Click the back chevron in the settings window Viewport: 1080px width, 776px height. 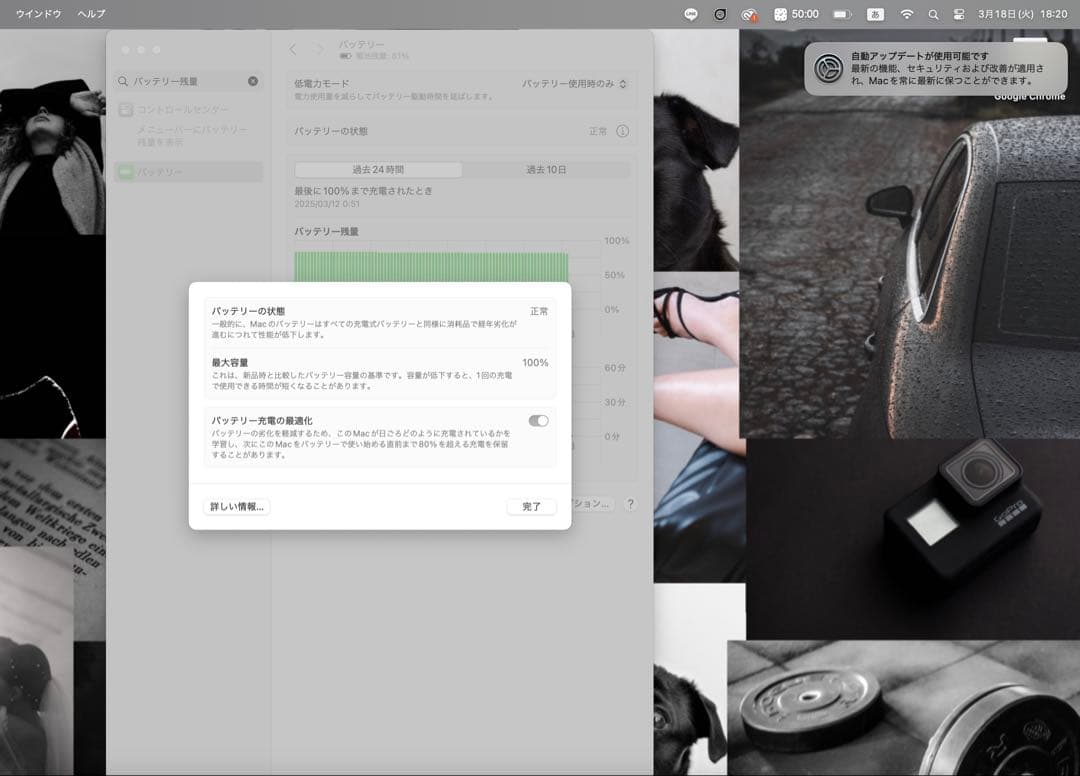click(x=293, y=47)
